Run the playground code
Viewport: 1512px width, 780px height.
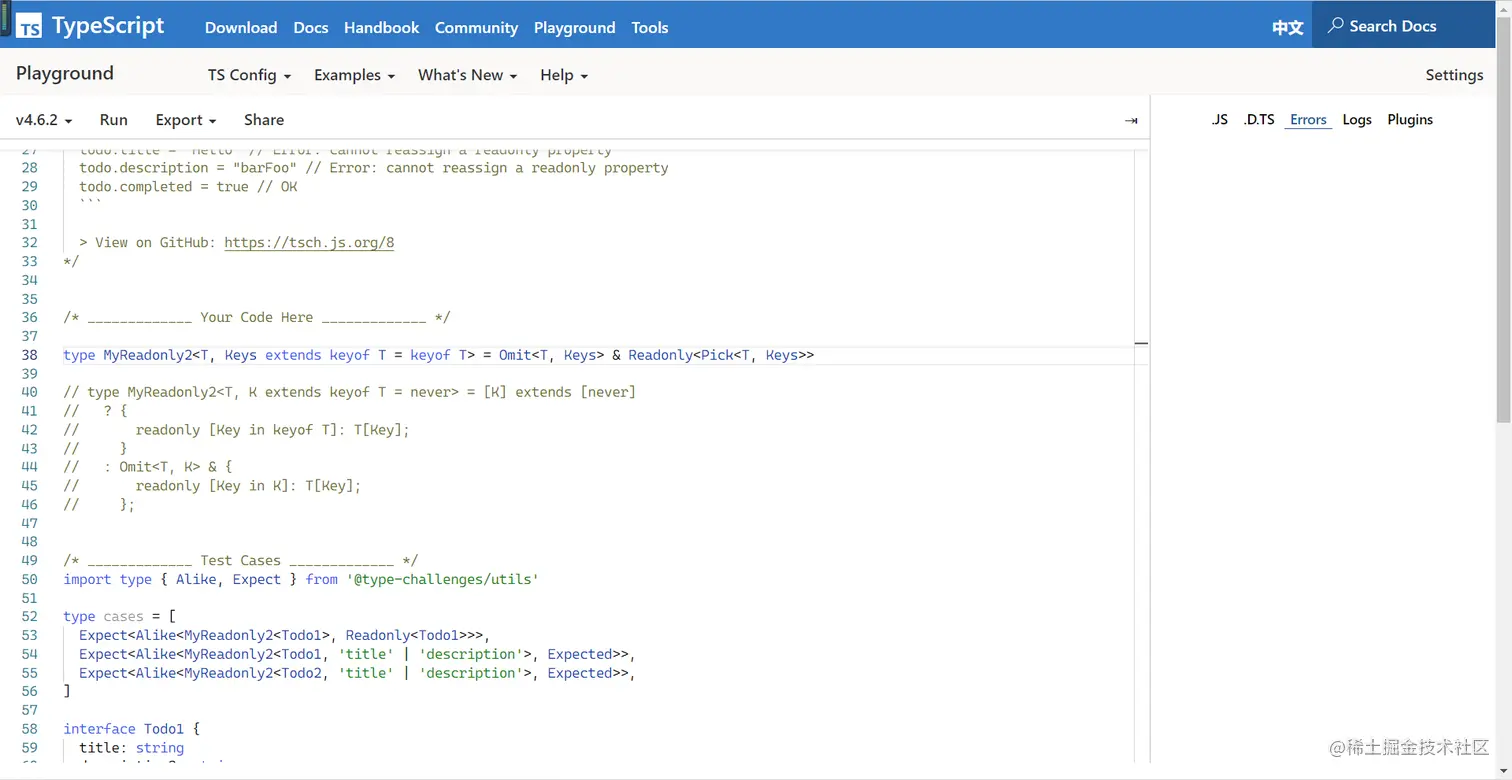pos(114,120)
